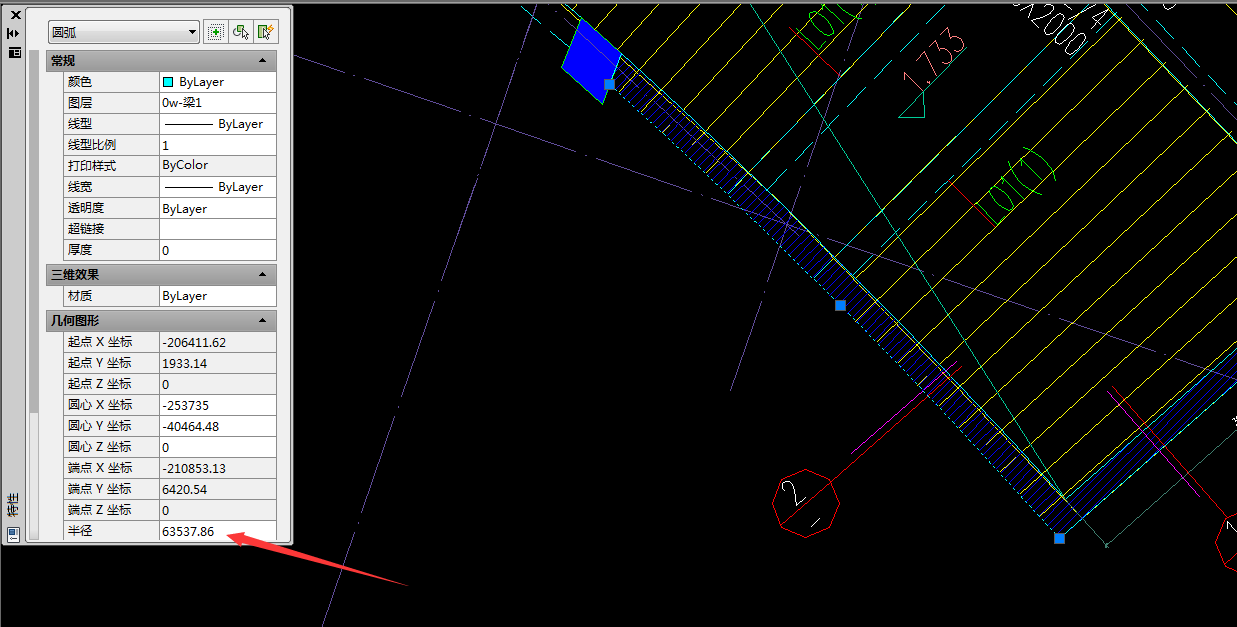Click the arc's top endpoint grip
Viewport: 1237px width, 627px height.
pyautogui.click(x=609, y=85)
